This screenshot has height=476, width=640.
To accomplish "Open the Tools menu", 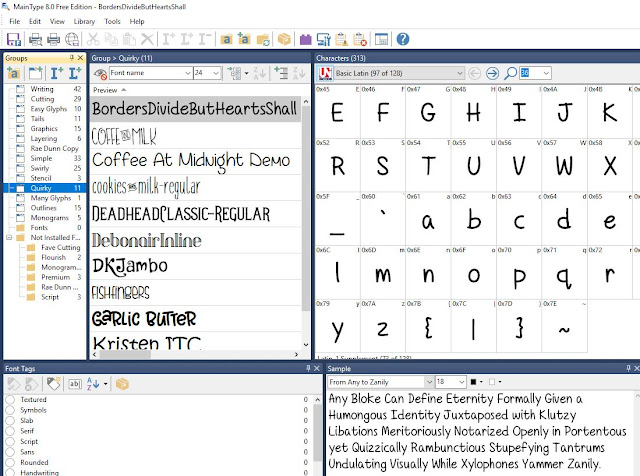I will click(x=112, y=22).
